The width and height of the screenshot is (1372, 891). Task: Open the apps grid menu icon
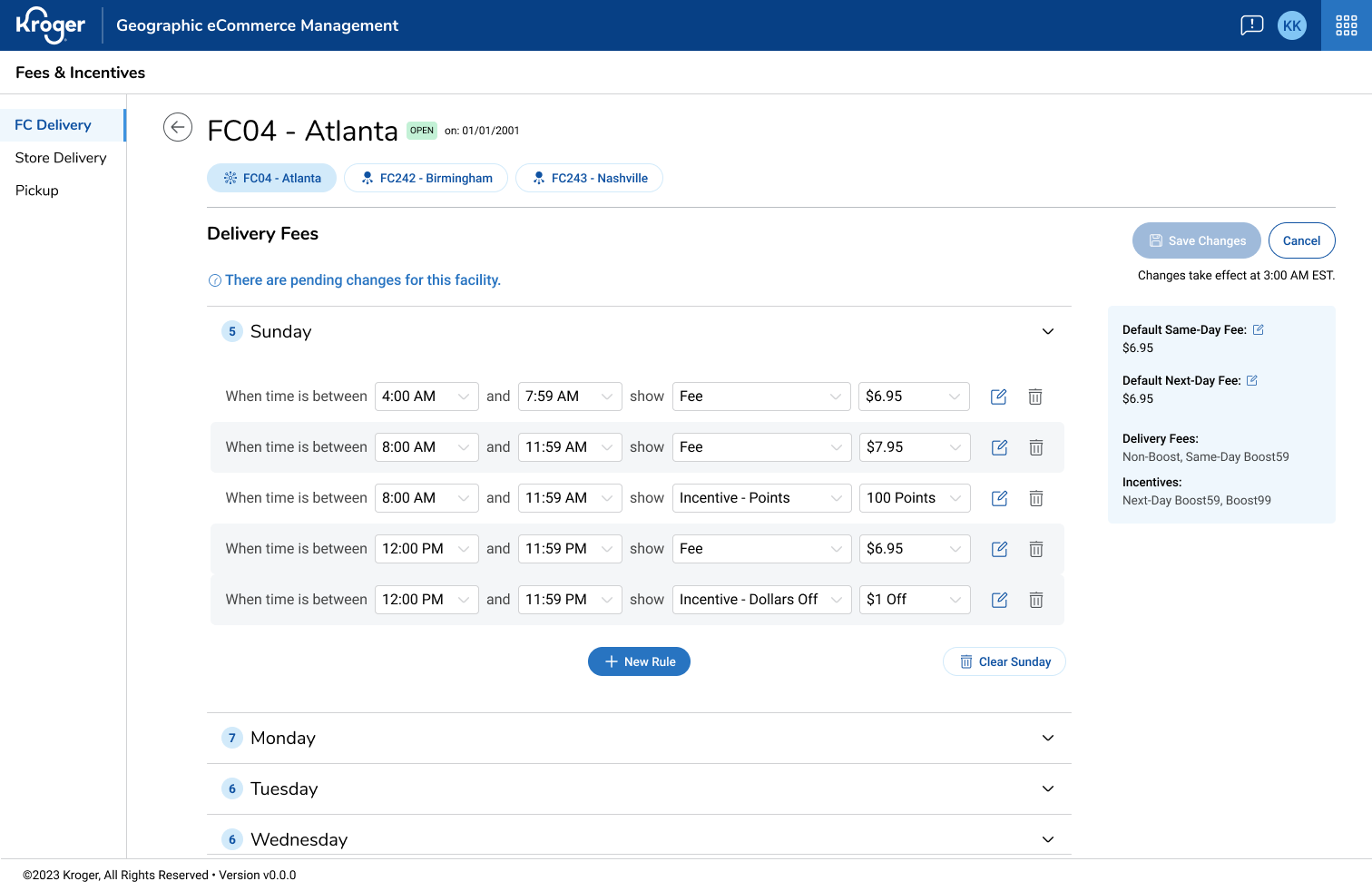tap(1346, 25)
